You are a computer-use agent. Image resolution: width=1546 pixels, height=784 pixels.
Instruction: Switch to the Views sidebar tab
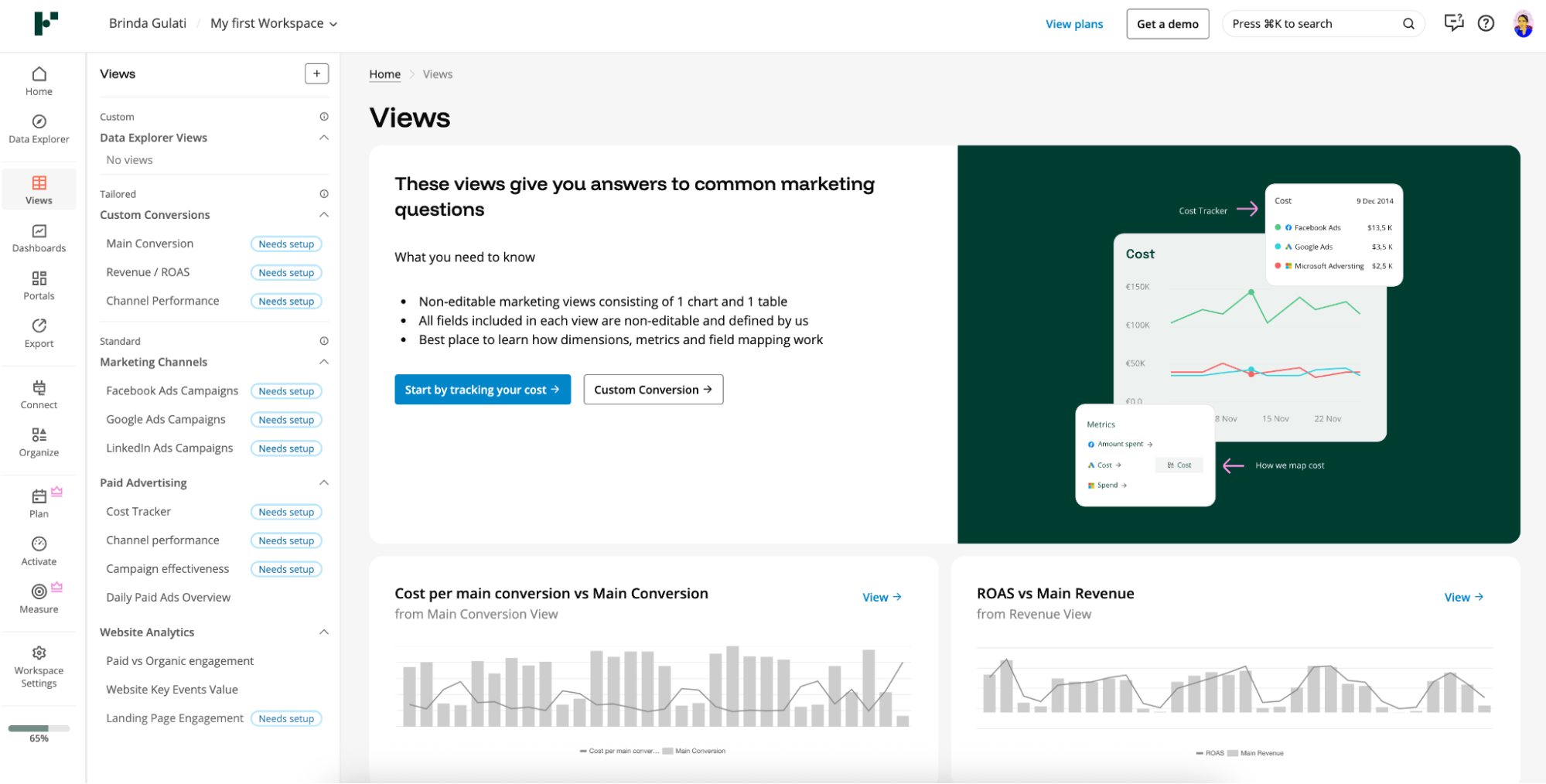39,189
